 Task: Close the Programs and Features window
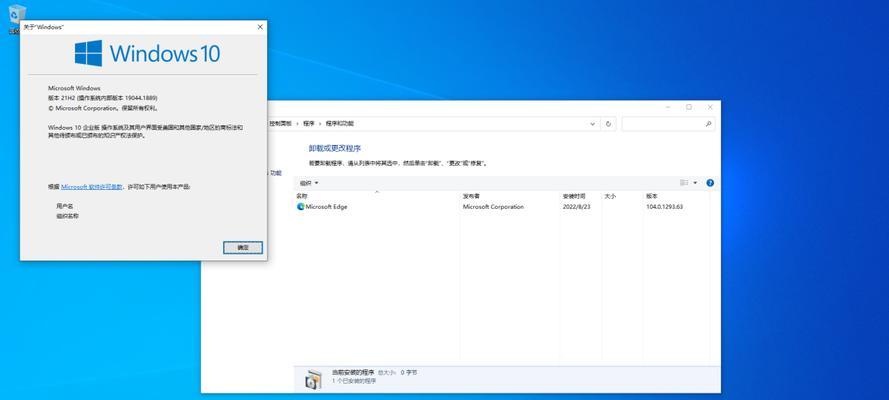[710, 107]
